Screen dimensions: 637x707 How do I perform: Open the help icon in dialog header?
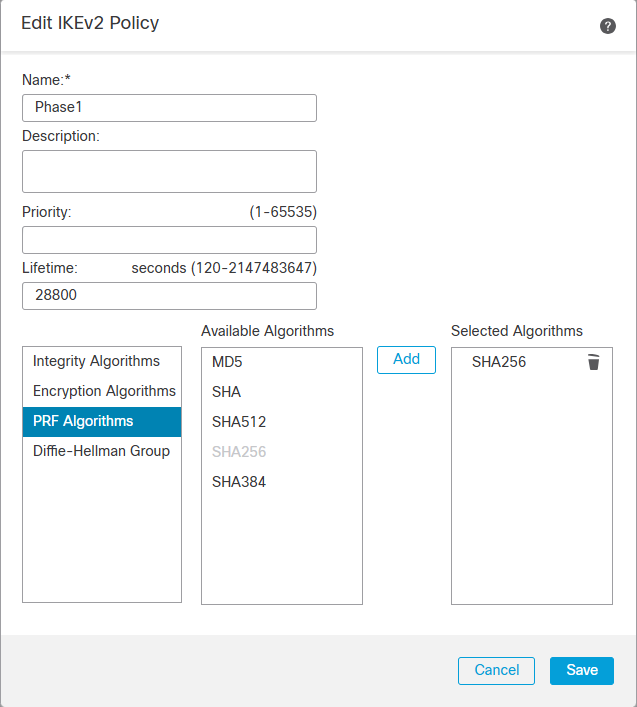click(608, 26)
